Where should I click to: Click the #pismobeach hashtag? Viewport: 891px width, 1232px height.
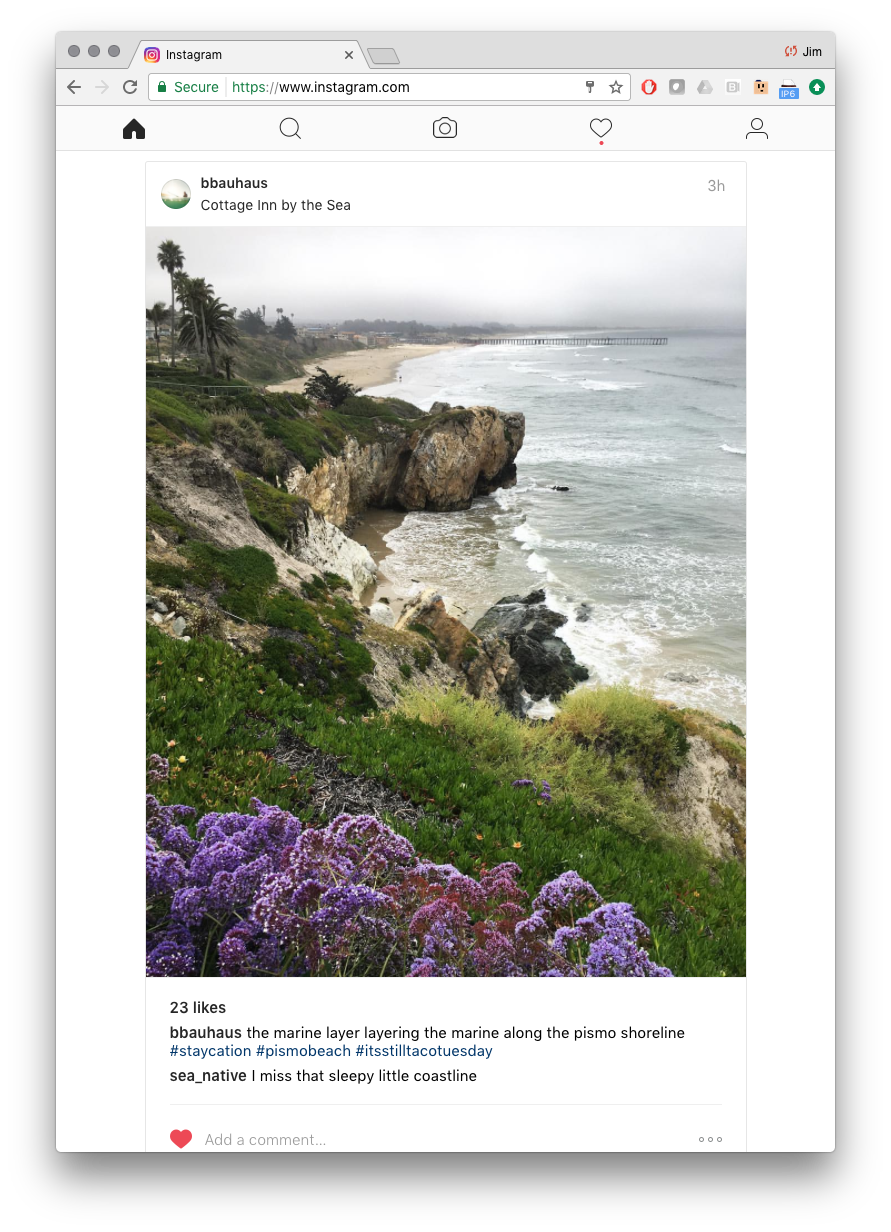(x=303, y=1051)
